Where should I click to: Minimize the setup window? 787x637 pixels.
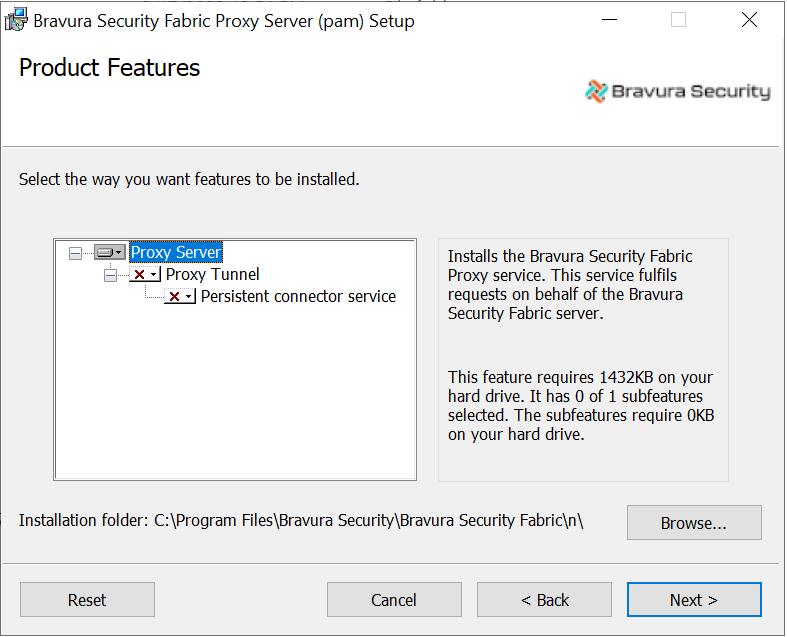coord(608,20)
